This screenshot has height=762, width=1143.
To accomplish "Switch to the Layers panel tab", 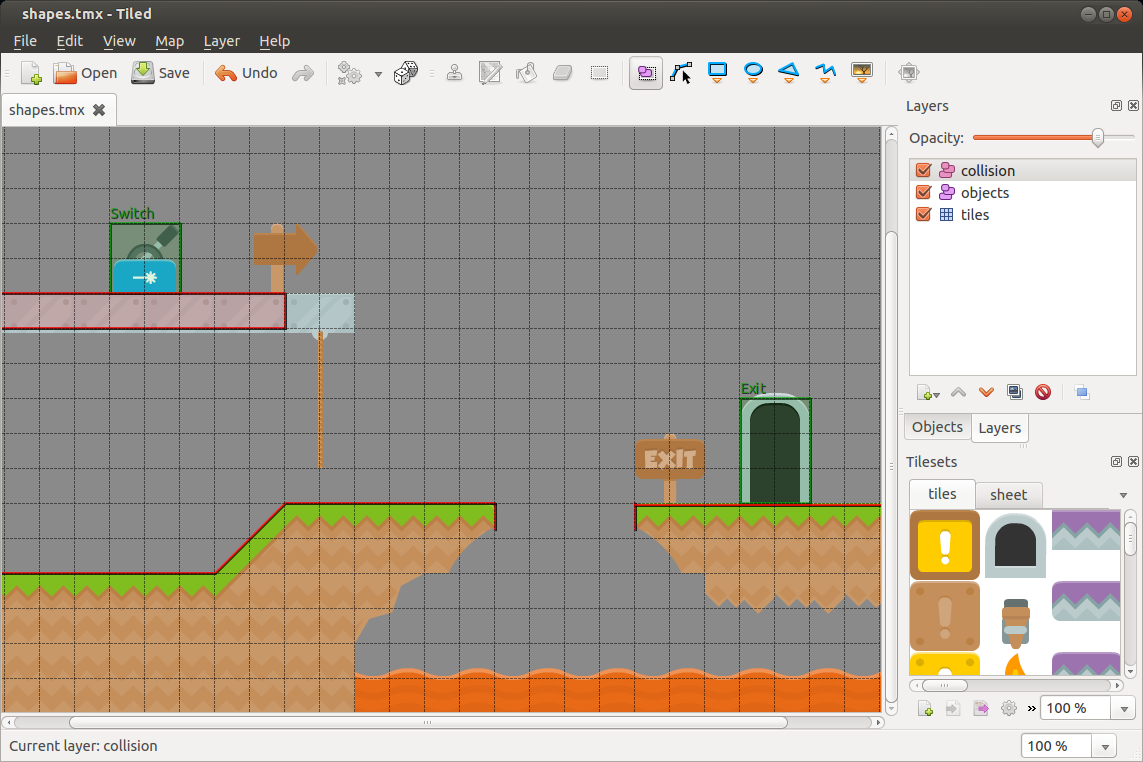I will coord(999,427).
